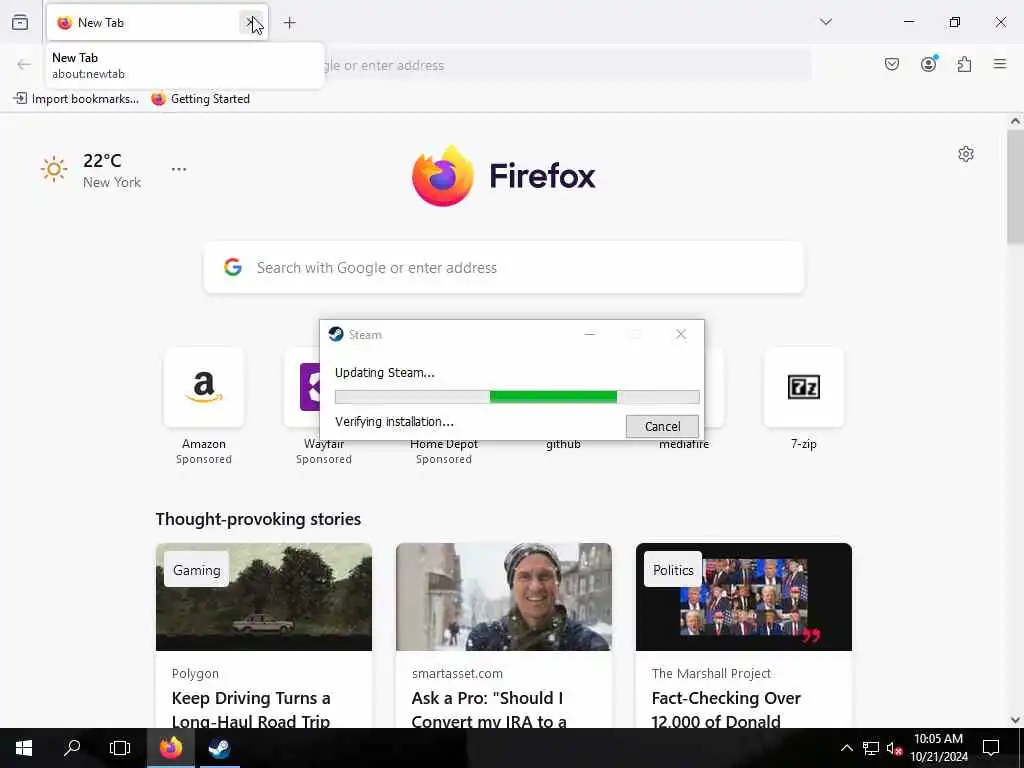Click Steam icon on taskbar

pyautogui.click(x=219, y=748)
